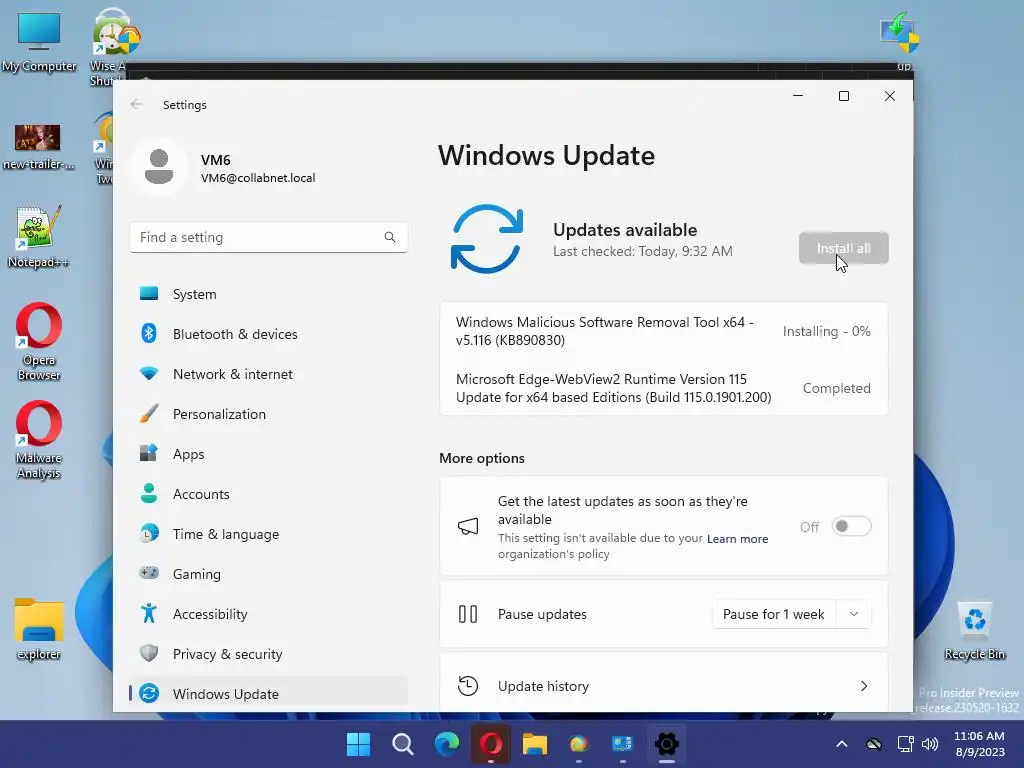Go back with the Settings back arrow
Image resolution: width=1024 pixels, height=768 pixels.
tap(136, 104)
